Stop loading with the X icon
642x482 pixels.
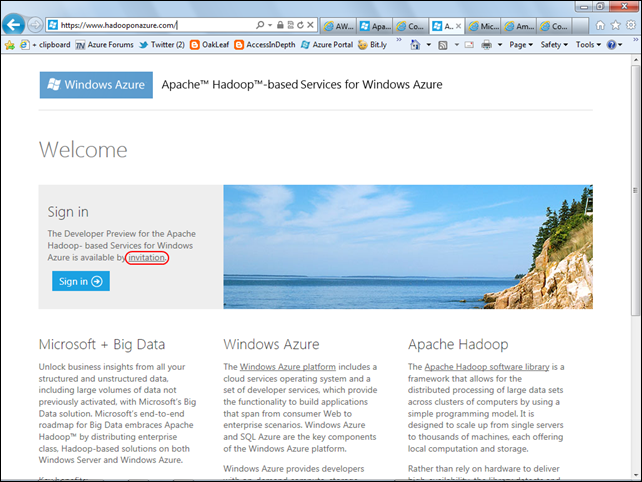point(310,25)
